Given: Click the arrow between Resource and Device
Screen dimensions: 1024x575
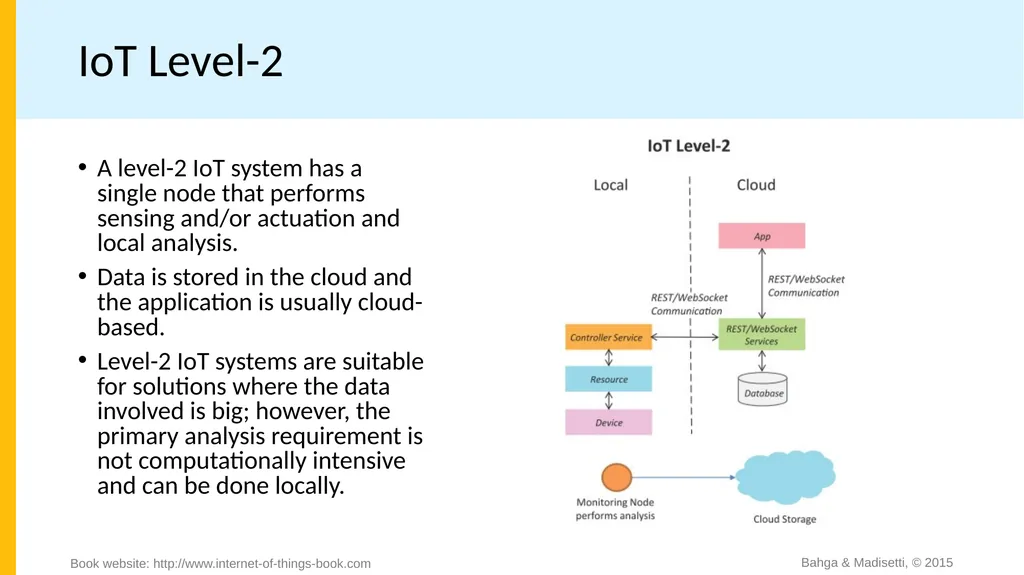Looking at the screenshot, I should pyautogui.click(x=609, y=401).
